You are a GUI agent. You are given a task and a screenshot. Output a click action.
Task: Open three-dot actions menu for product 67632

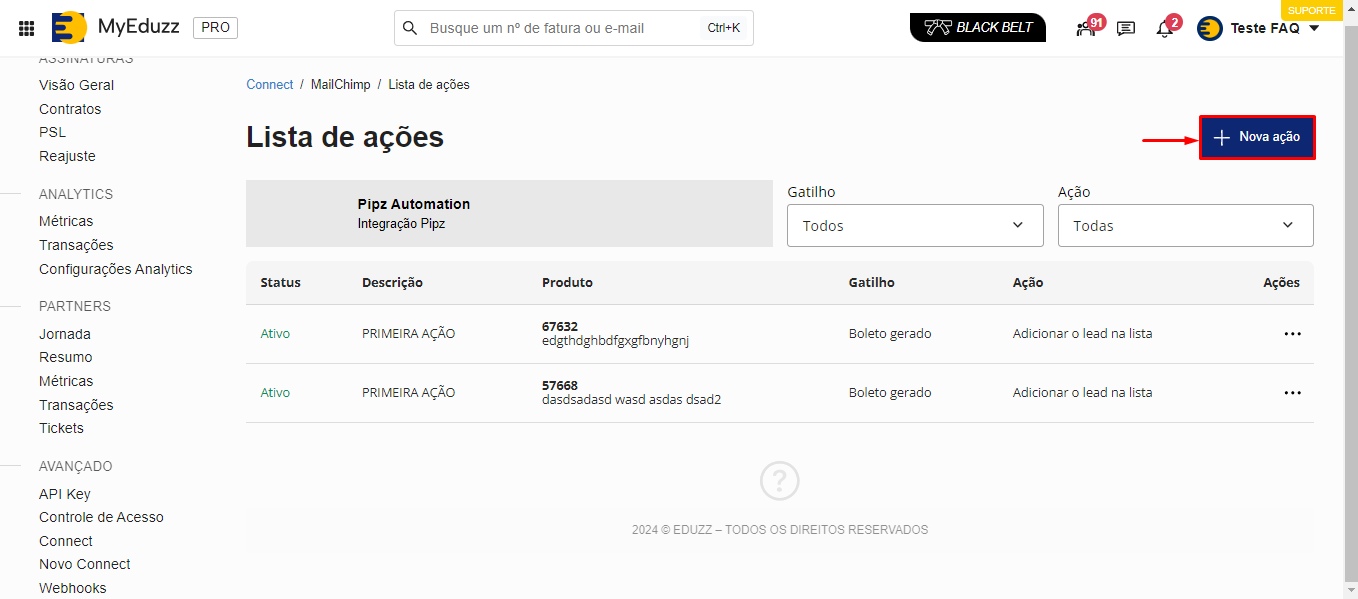coord(1292,334)
